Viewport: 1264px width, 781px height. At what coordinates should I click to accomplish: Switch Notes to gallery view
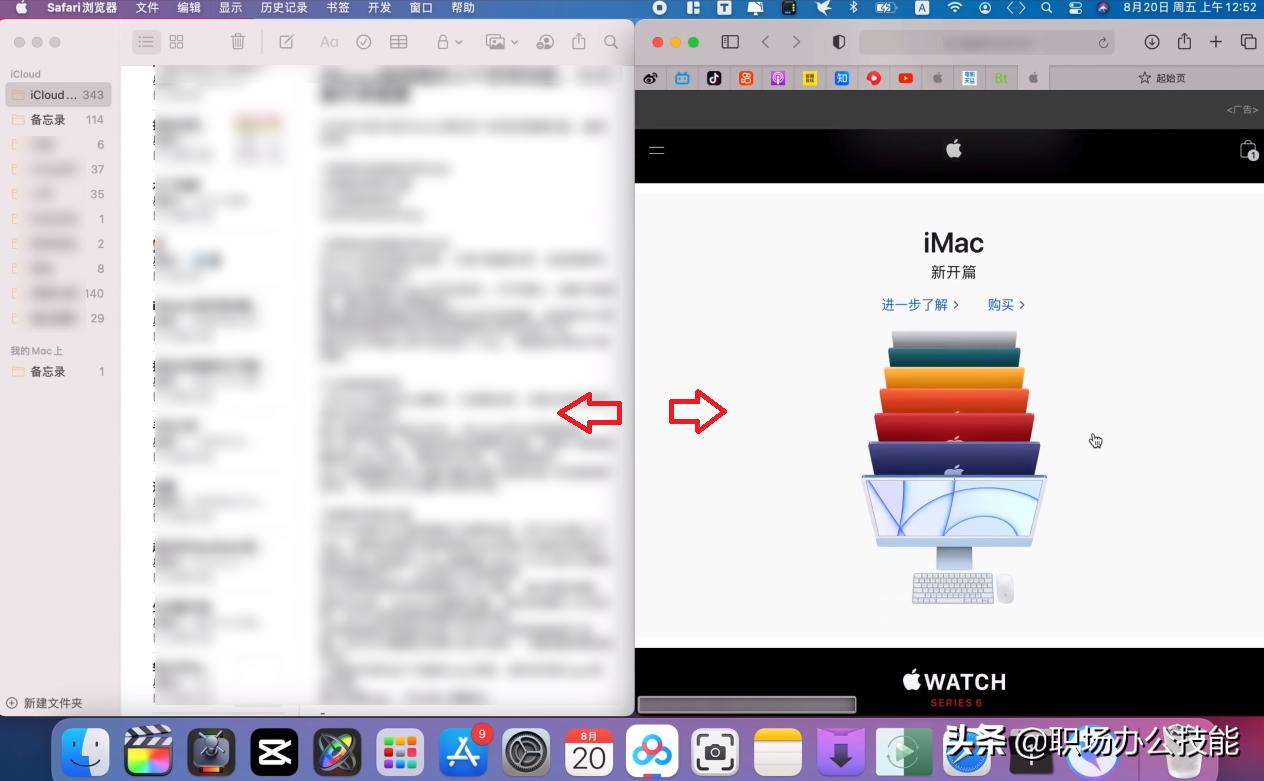pos(176,42)
